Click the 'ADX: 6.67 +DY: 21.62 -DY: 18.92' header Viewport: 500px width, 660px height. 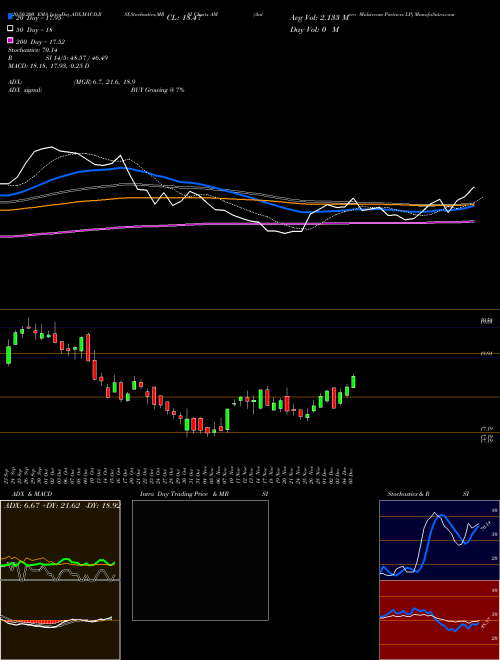(x=62, y=506)
